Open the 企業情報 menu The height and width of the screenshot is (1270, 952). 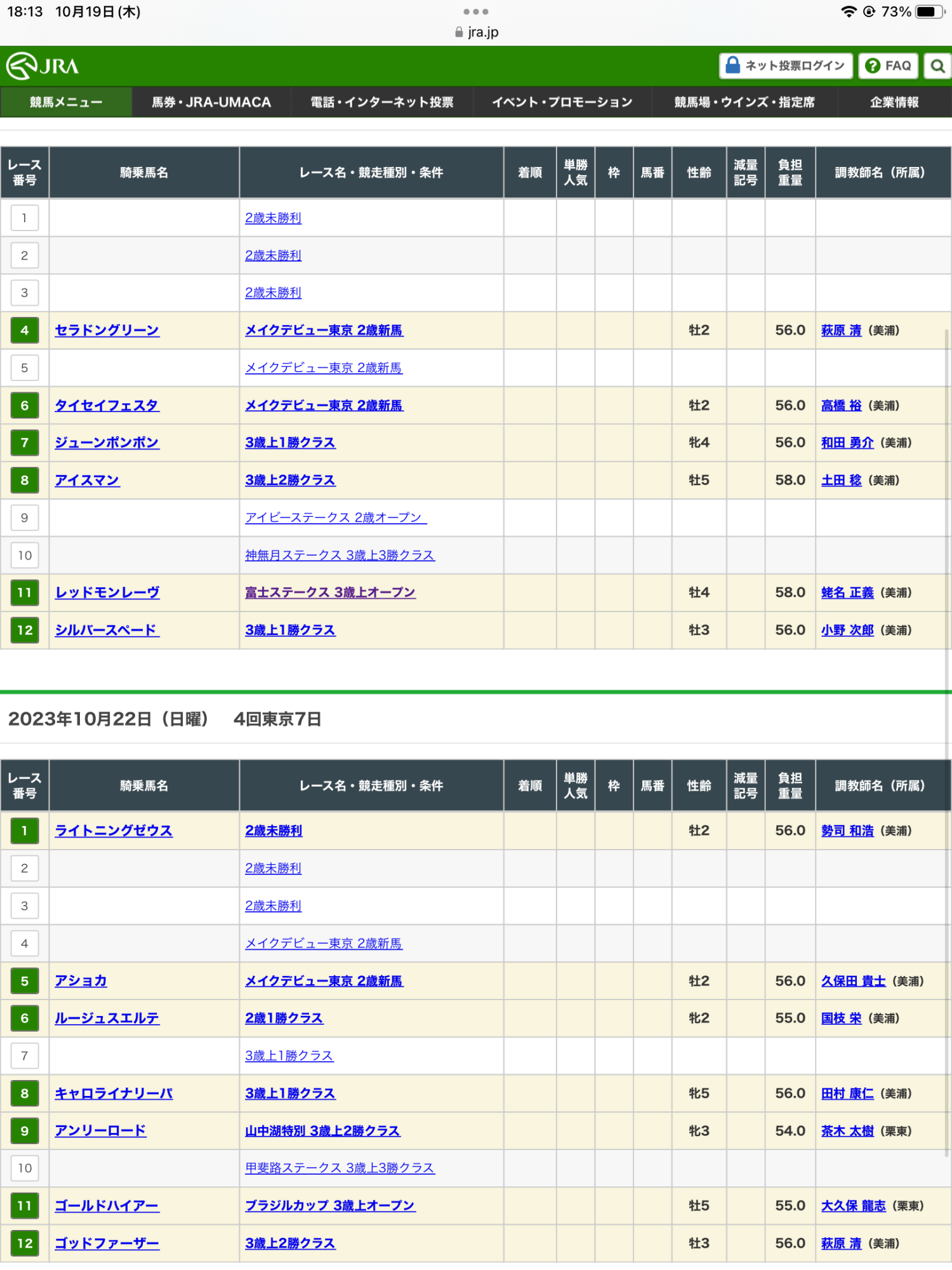pos(894,102)
